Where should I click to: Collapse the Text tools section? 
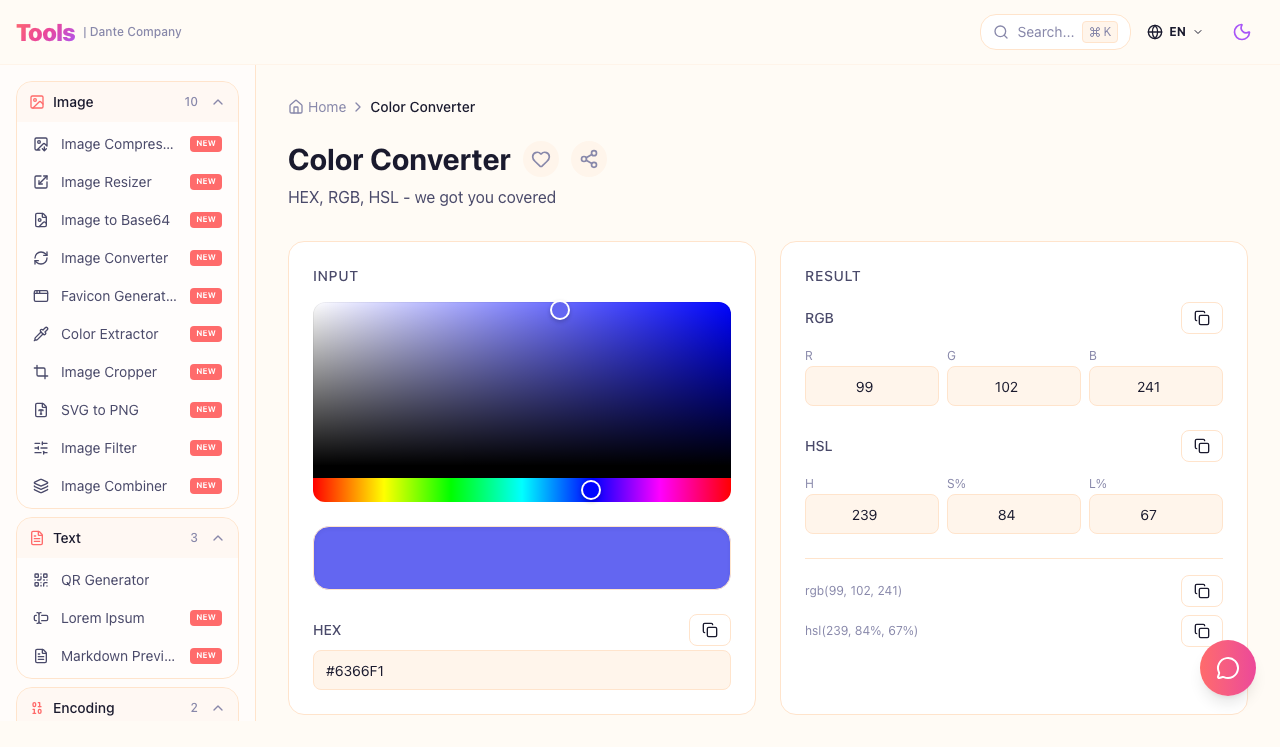(218, 538)
